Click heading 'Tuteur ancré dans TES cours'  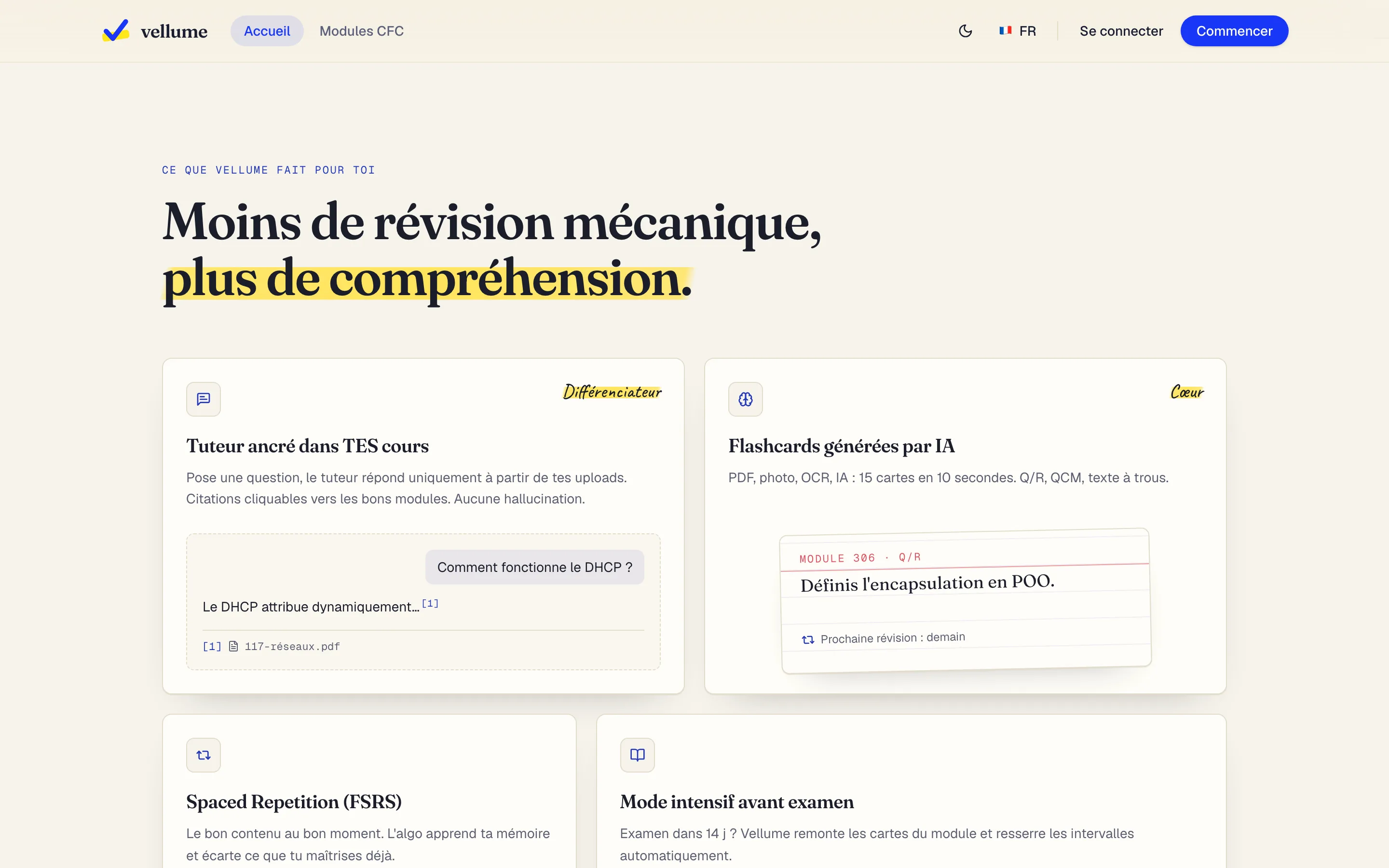[307, 446]
